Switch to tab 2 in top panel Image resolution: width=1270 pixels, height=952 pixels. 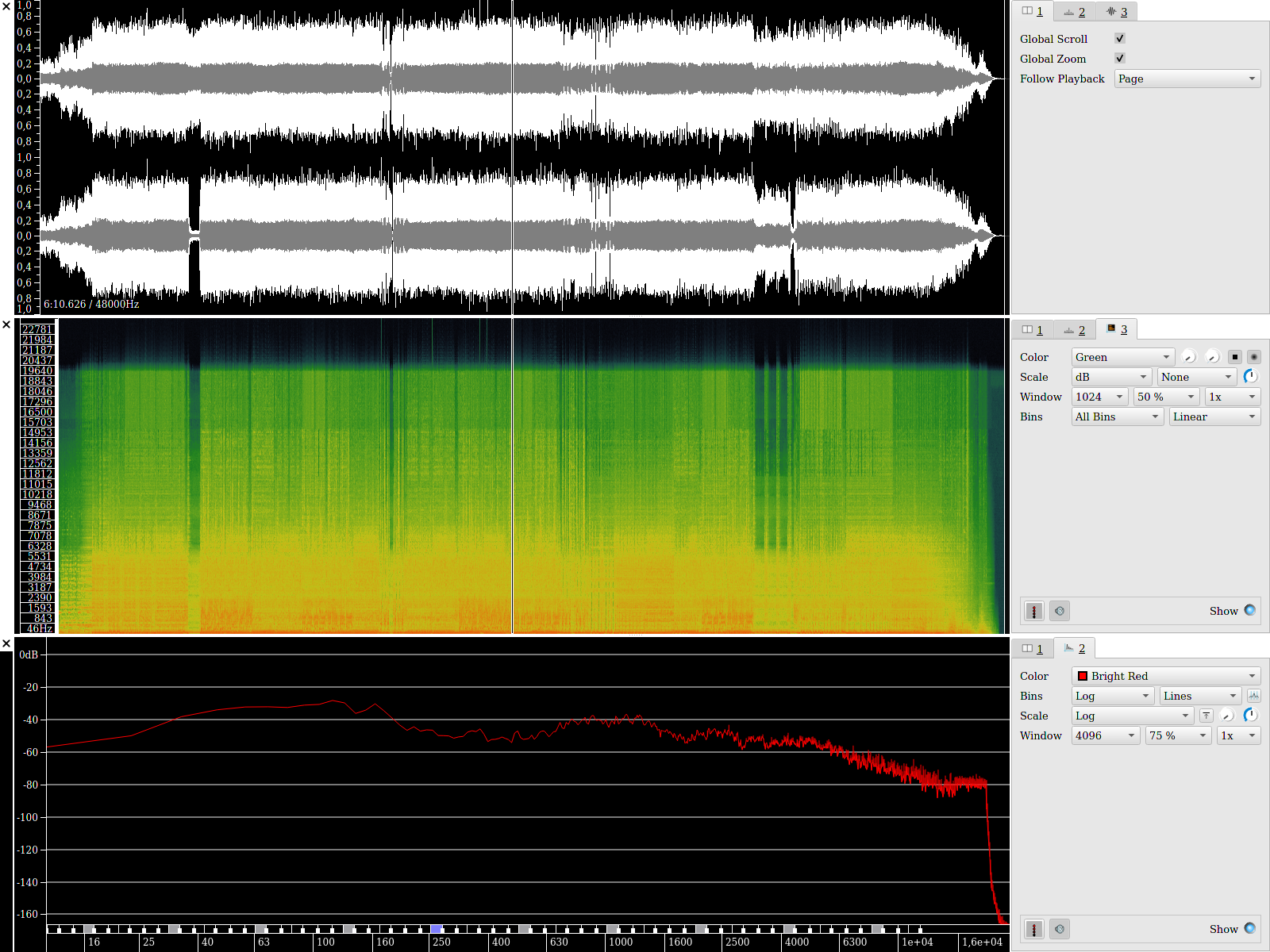tap(1074, 12)
